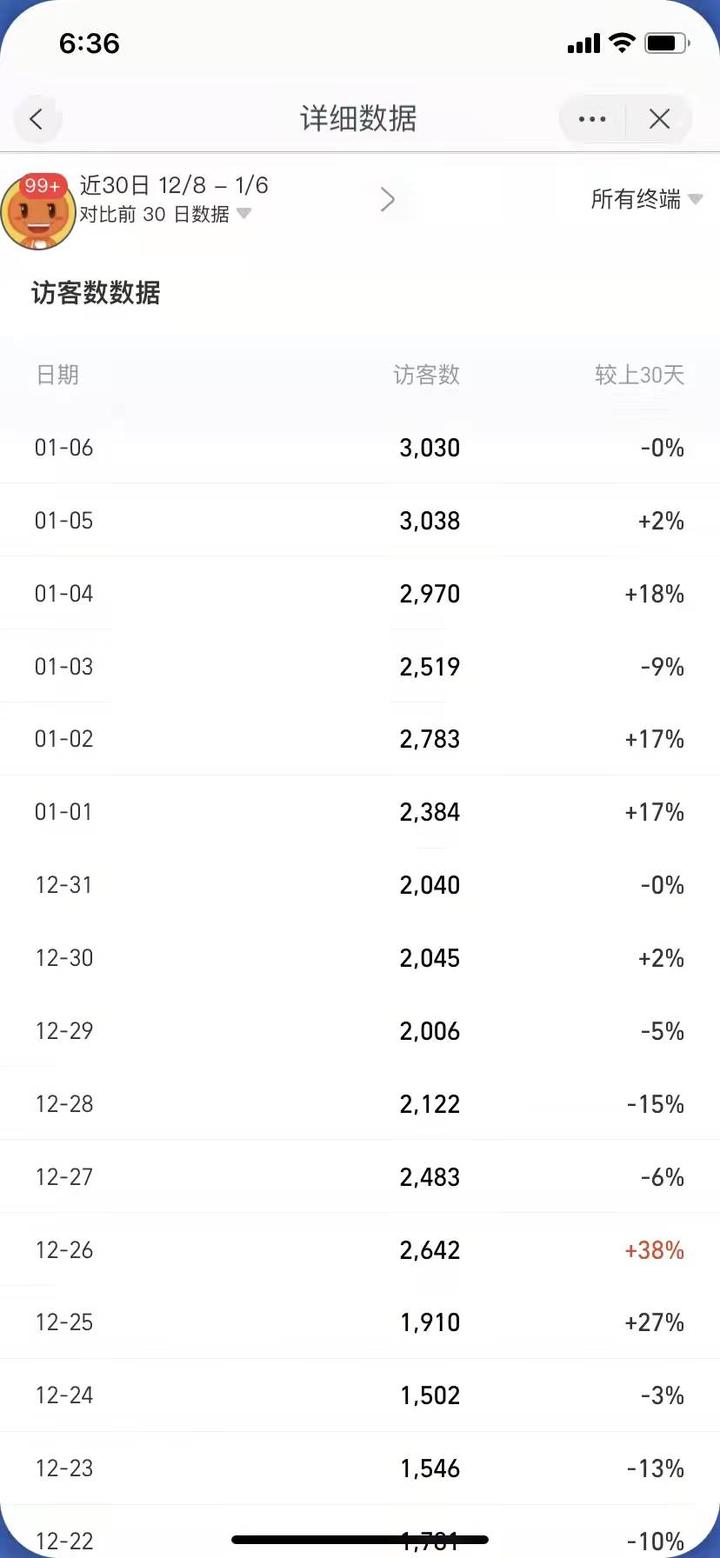Screen dimensions: 720x1558
Task: Tap the back arrow icon
Action: (x=37, y=119)
